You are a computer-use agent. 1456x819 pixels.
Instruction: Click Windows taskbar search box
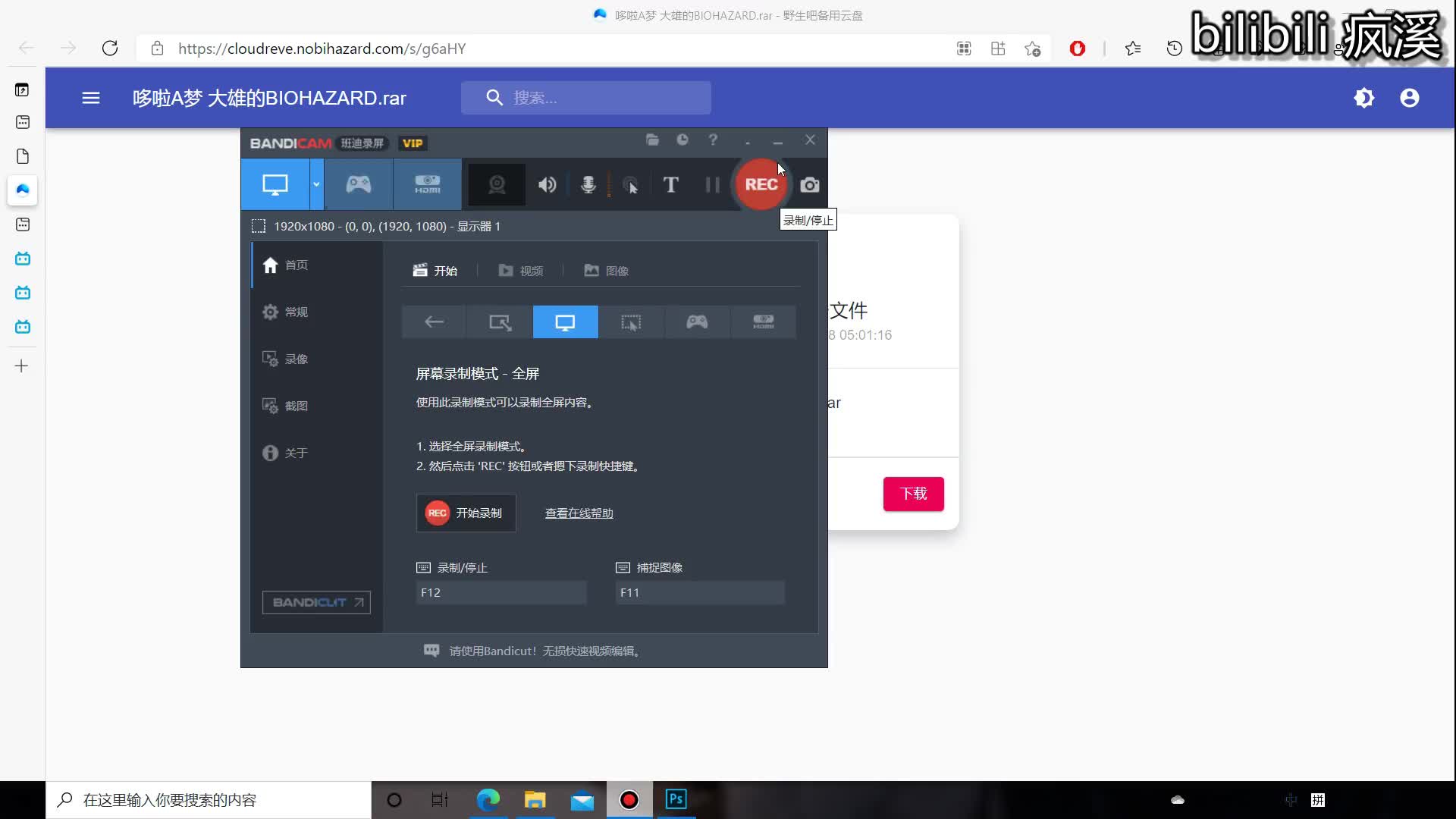coord(209,800)
